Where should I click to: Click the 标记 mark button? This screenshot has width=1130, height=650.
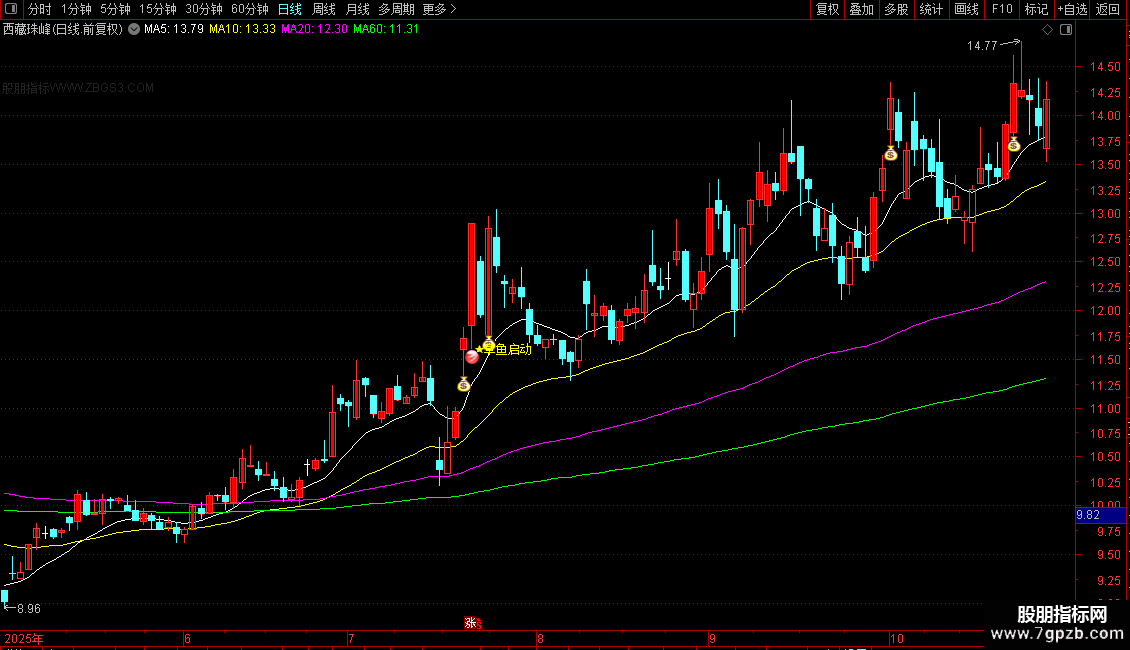click(x=1036, y=9)
